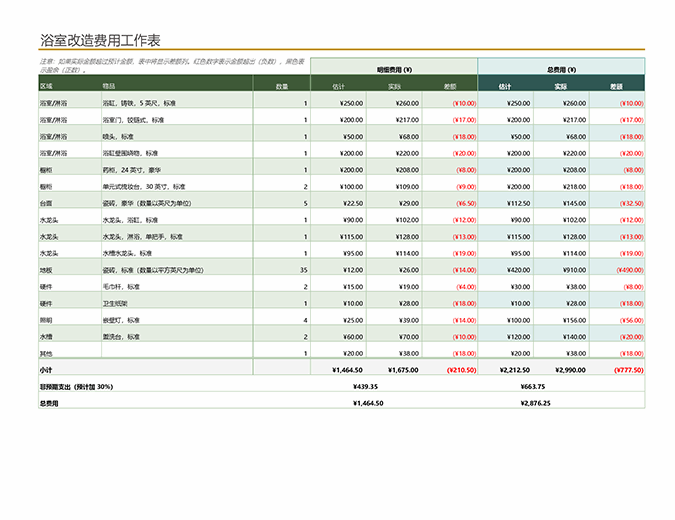Click the 地板 area cell
This screenshot has width=675, height=520.
[x=46, y=270]
